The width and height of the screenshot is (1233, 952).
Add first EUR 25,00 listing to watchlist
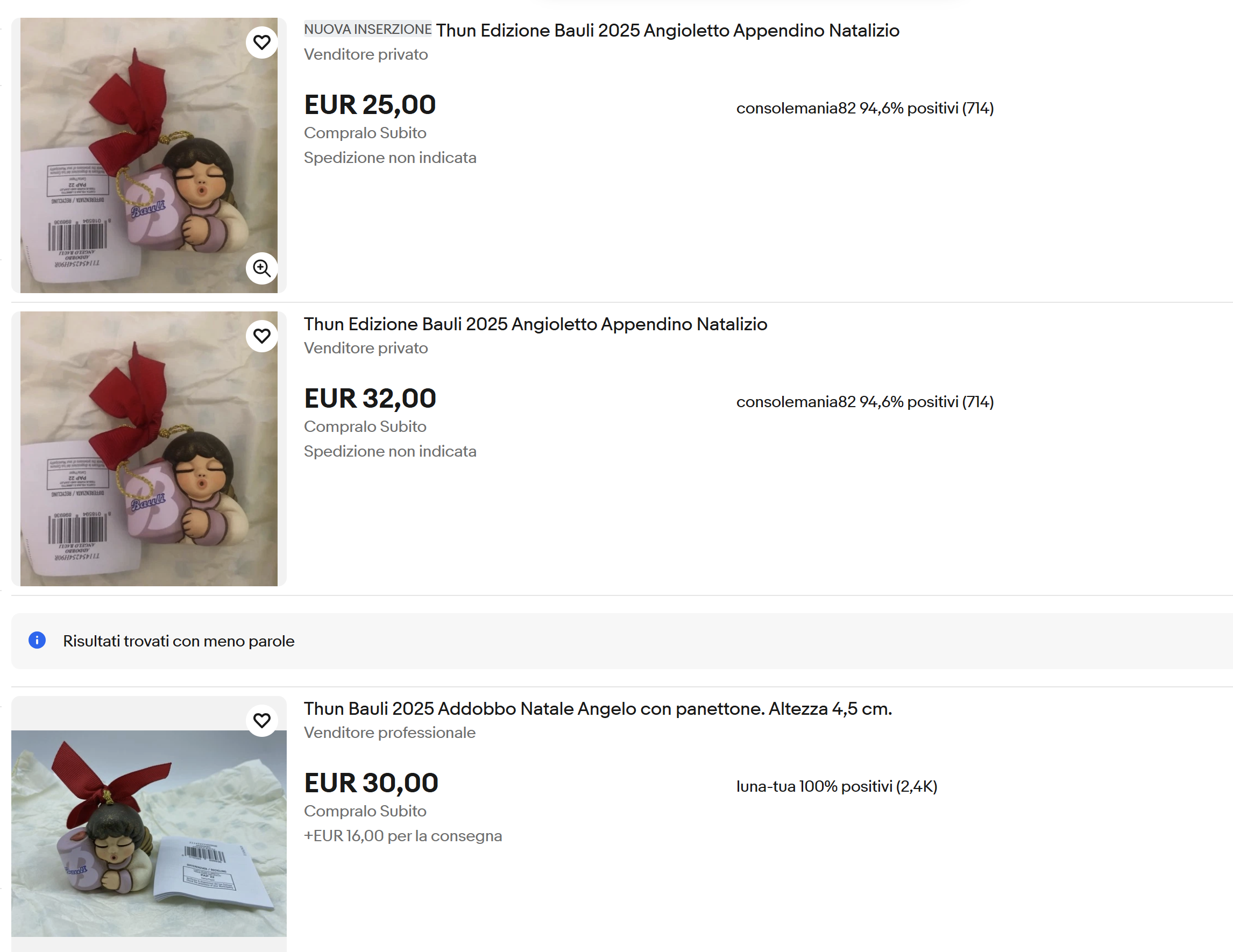tap(261, 42)
